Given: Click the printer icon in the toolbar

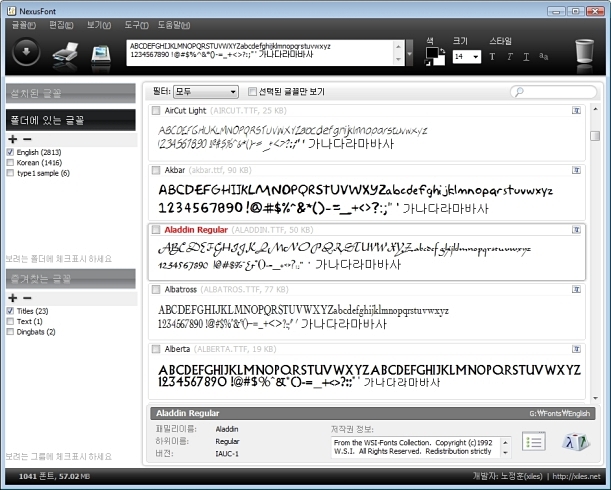Looking at the screenshot, I should [66, 52].
